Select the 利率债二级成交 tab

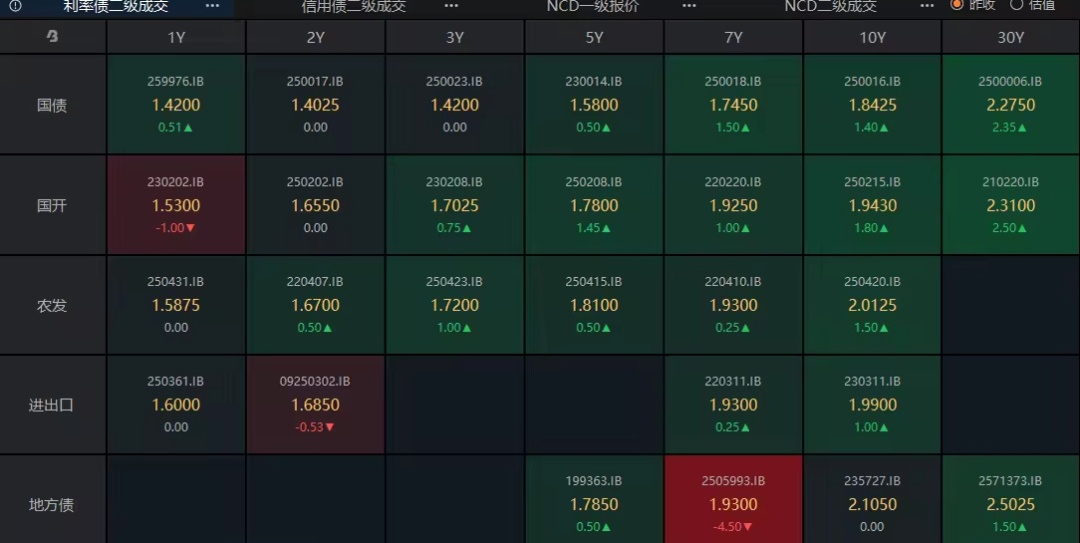[x=116, y=6]
